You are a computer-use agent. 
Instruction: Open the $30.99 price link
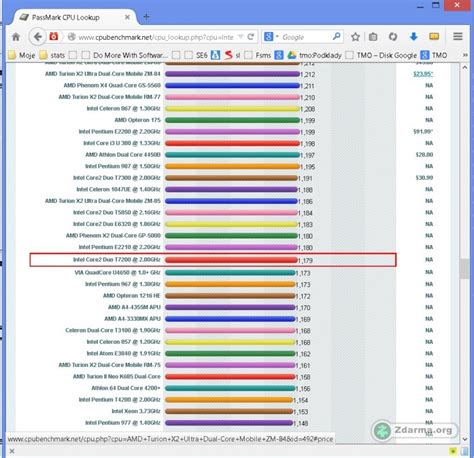pos(424,178)
